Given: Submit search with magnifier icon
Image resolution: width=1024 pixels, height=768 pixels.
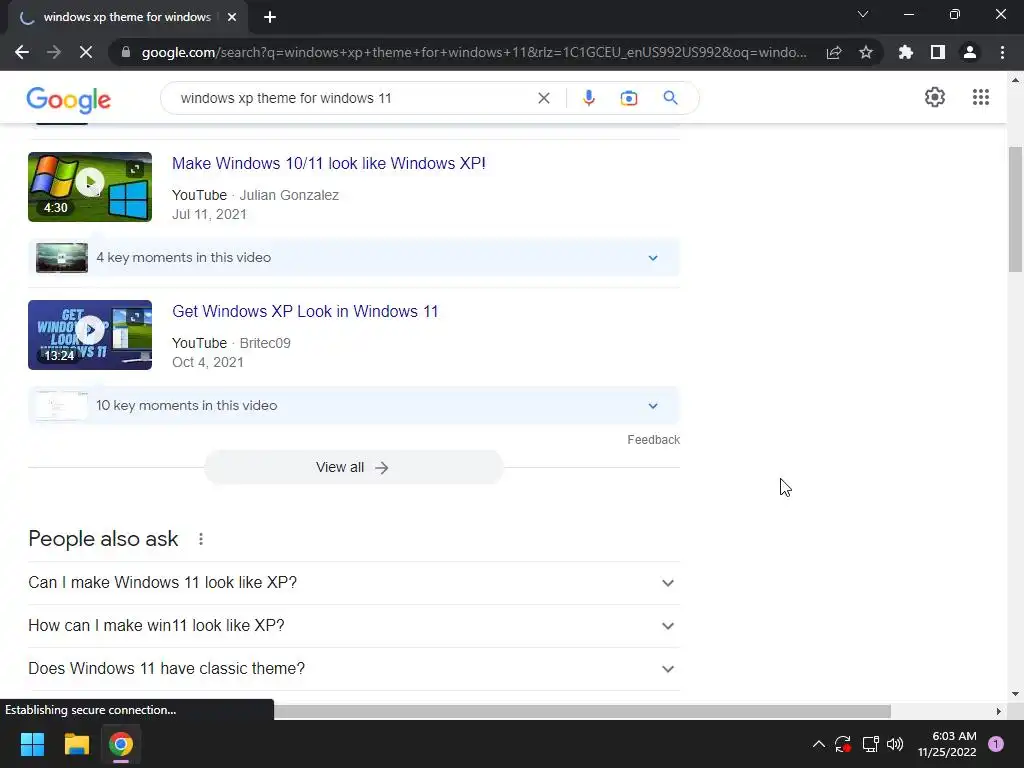Looking at the screenshot, I should point(670,98).
